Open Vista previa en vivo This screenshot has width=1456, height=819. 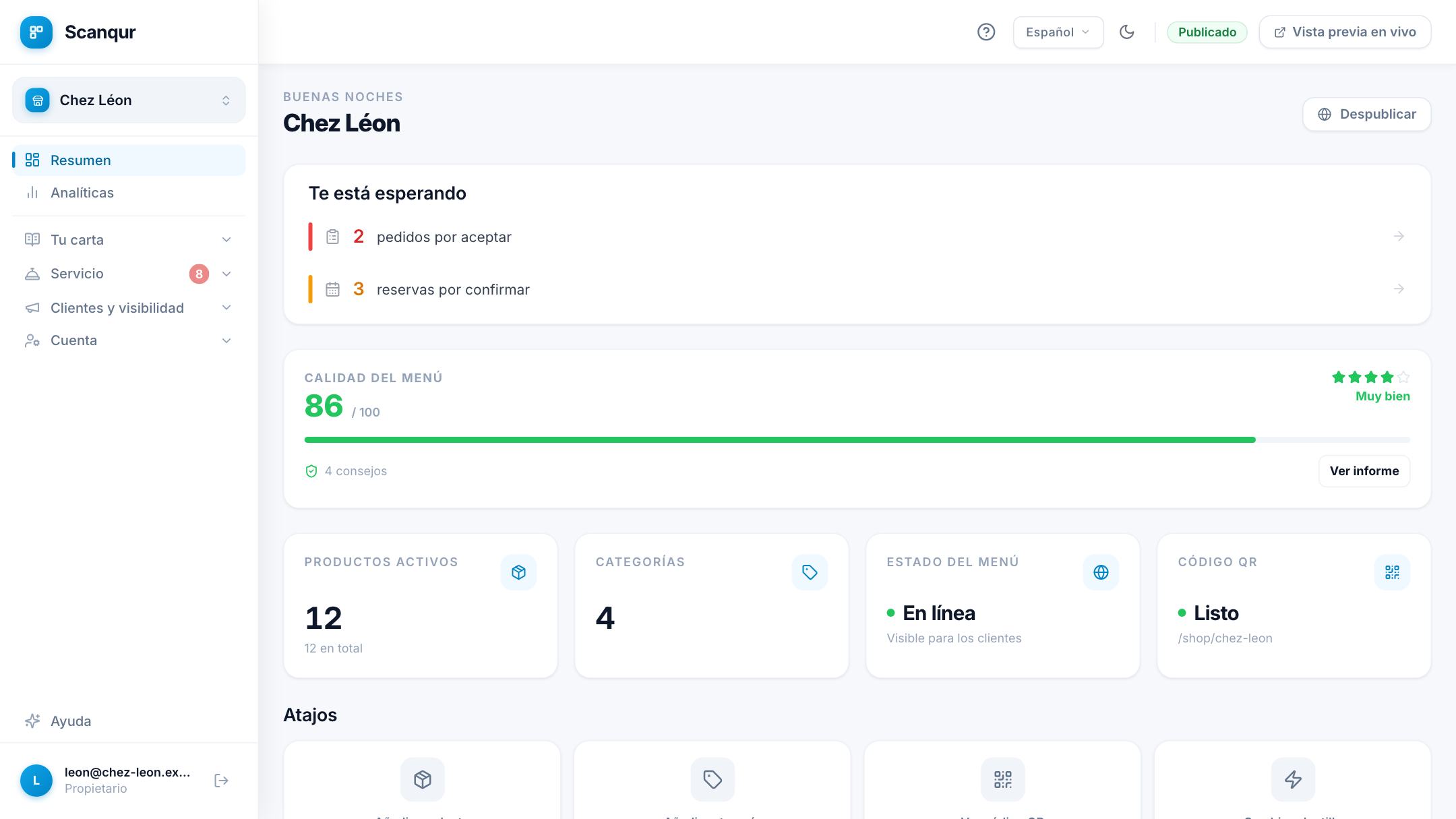coord(1345,32)
